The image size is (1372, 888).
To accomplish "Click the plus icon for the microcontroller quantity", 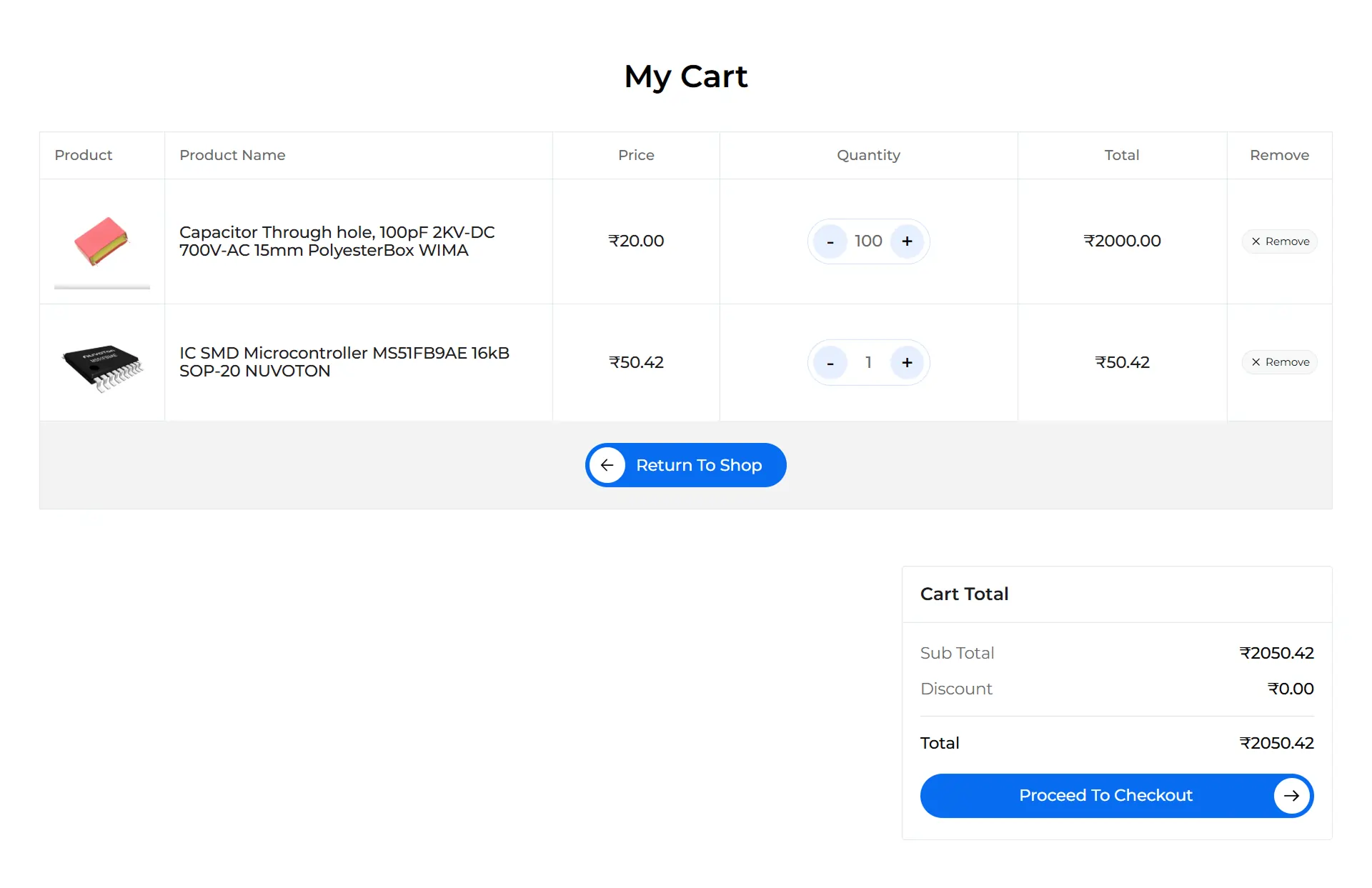I will 907,362.
